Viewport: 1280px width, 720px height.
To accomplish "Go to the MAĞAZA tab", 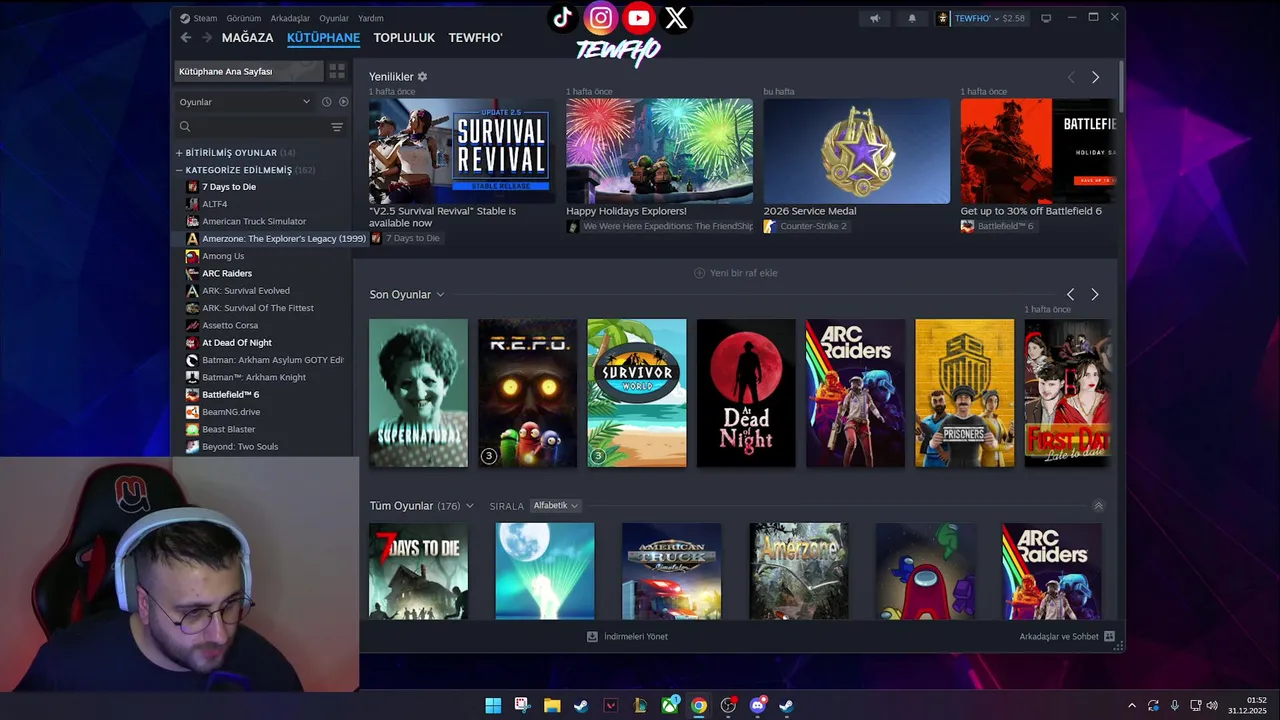I will [247, 38].
